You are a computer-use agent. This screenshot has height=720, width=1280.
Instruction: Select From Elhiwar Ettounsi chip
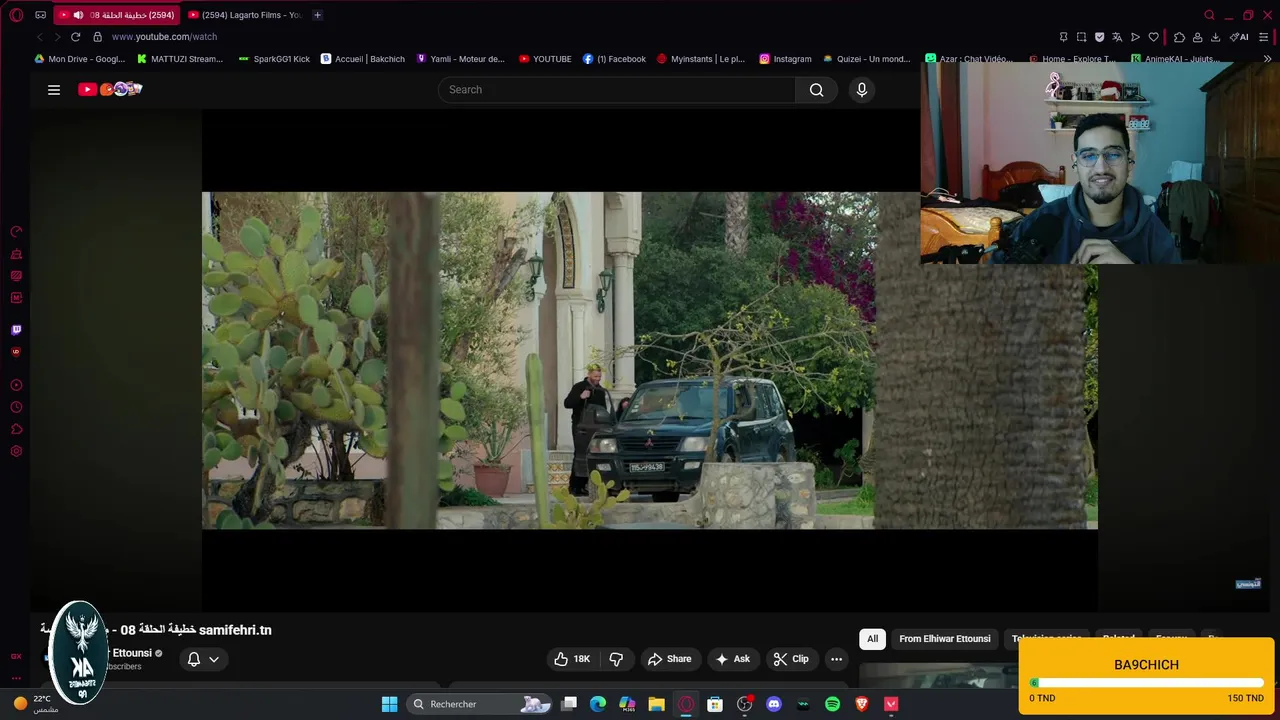pyautogui.click(x=944, y=639)
